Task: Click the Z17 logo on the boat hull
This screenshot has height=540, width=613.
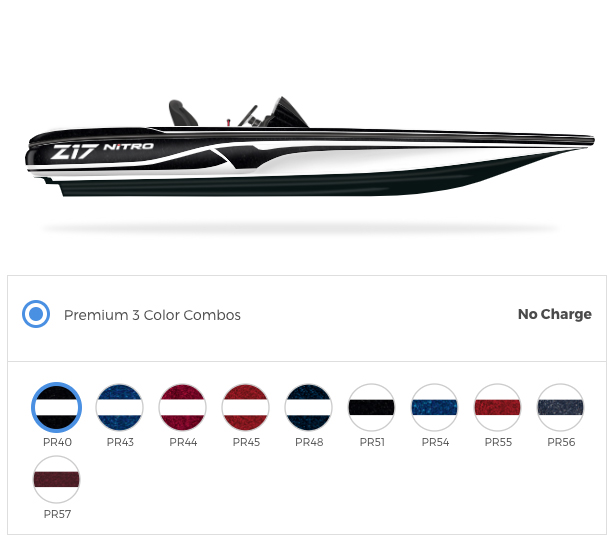Action: (x=74, y=152)
